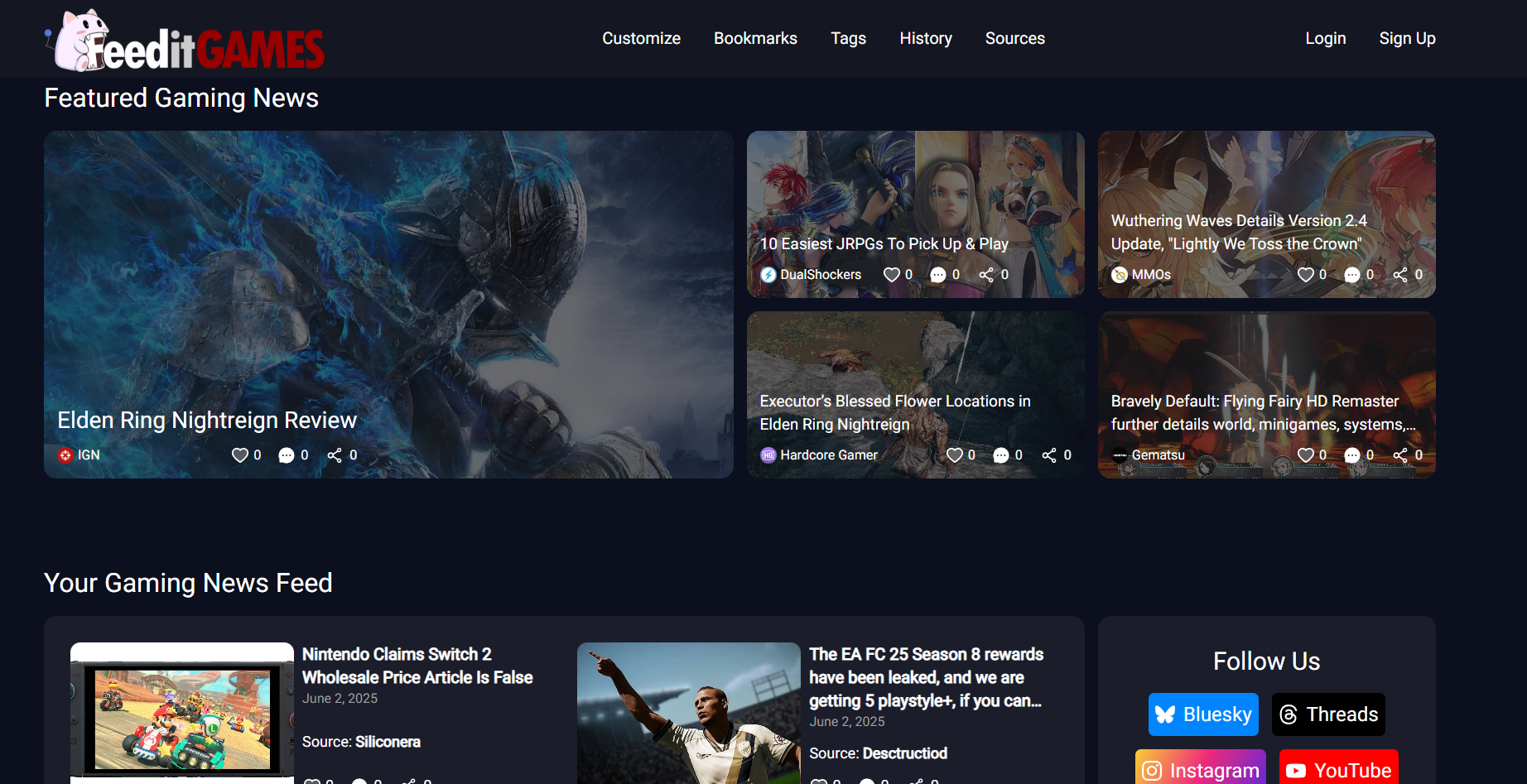Click the EA FC 25 soccer player thumbnail
Screen dimensions: 1527x784
point(689,713)
